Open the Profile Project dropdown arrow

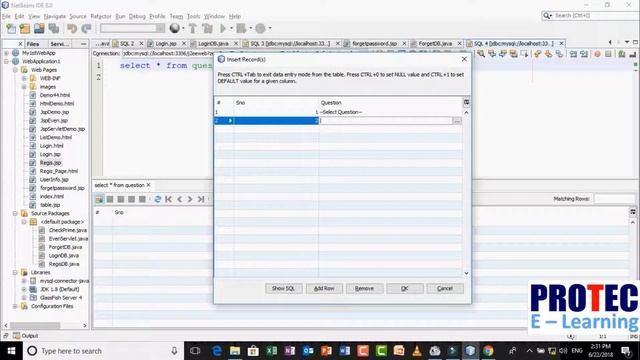(x=269, y=28)
